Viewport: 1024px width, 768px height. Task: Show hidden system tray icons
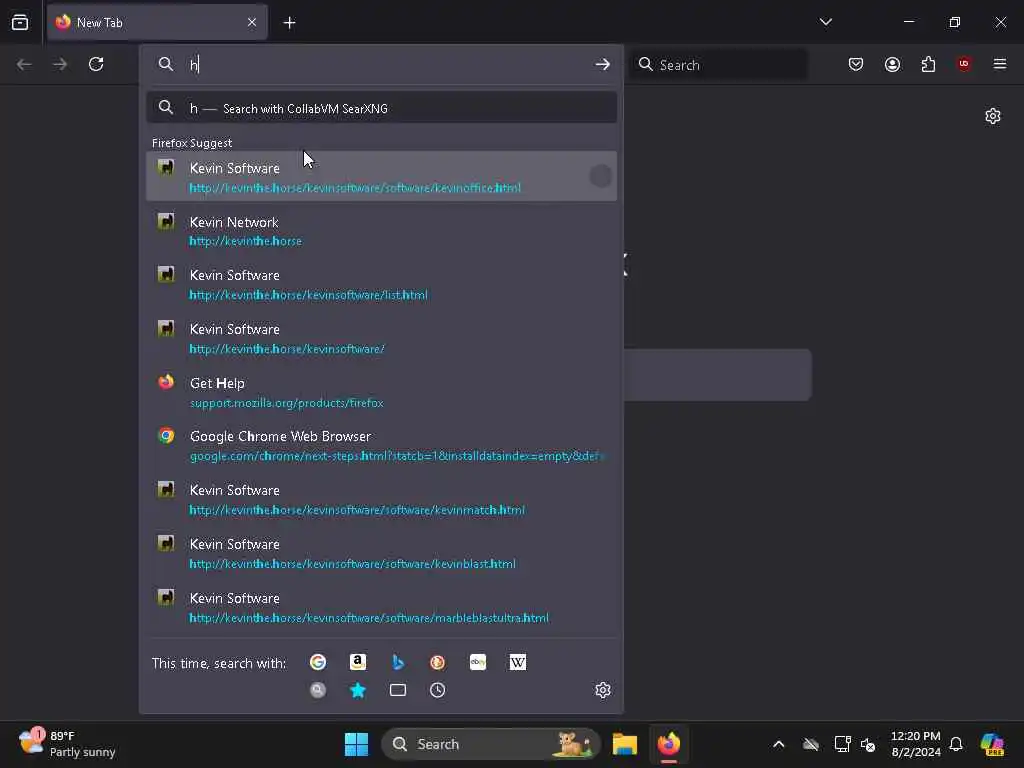click(x=778, y=744)
